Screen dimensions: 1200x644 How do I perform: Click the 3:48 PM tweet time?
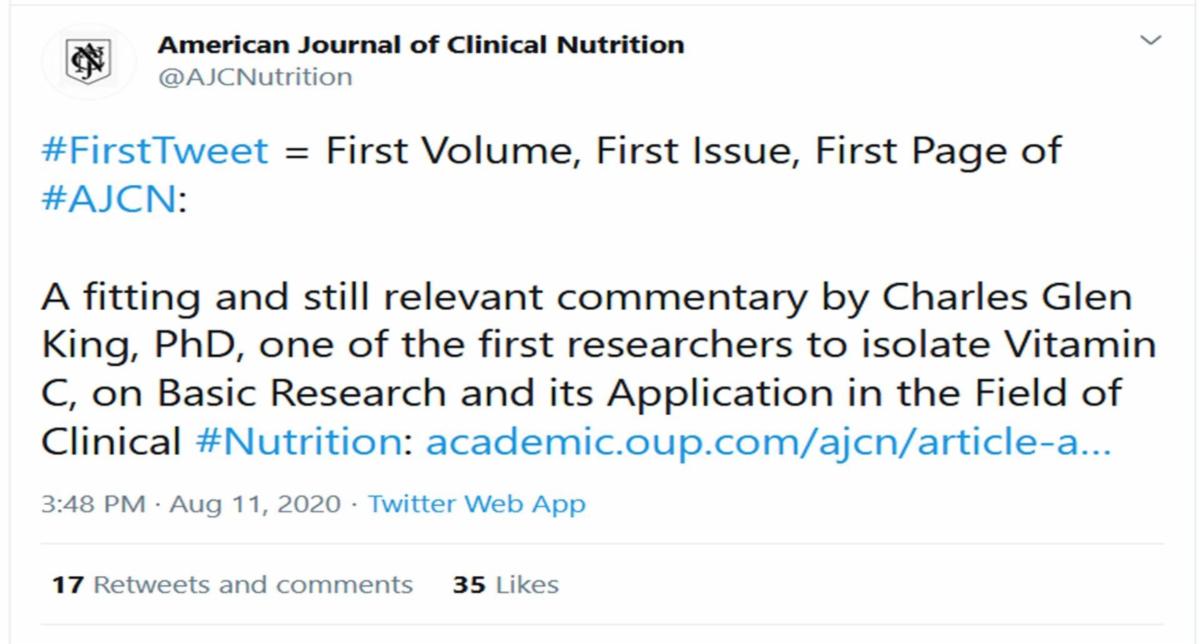pos(91,504)
